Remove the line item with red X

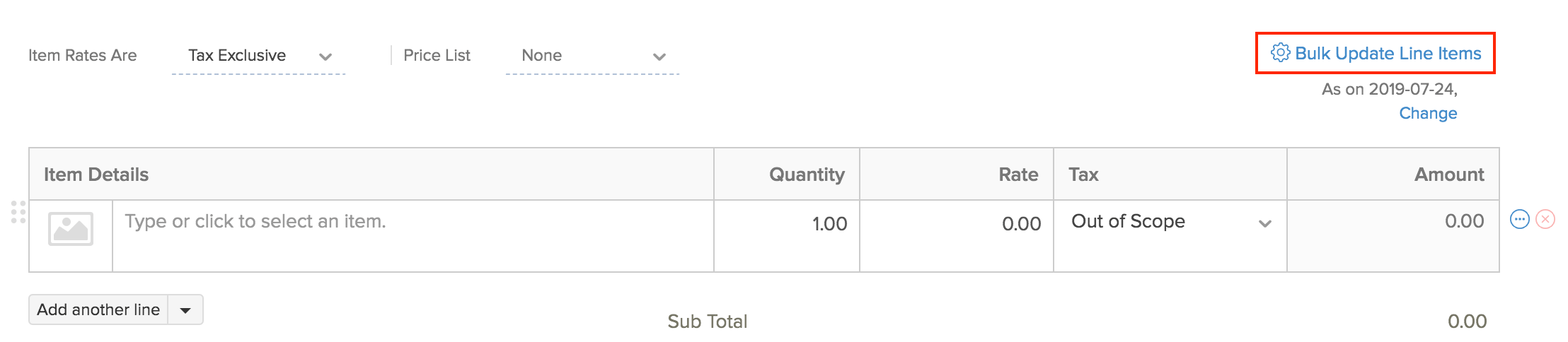point(1545,219)
